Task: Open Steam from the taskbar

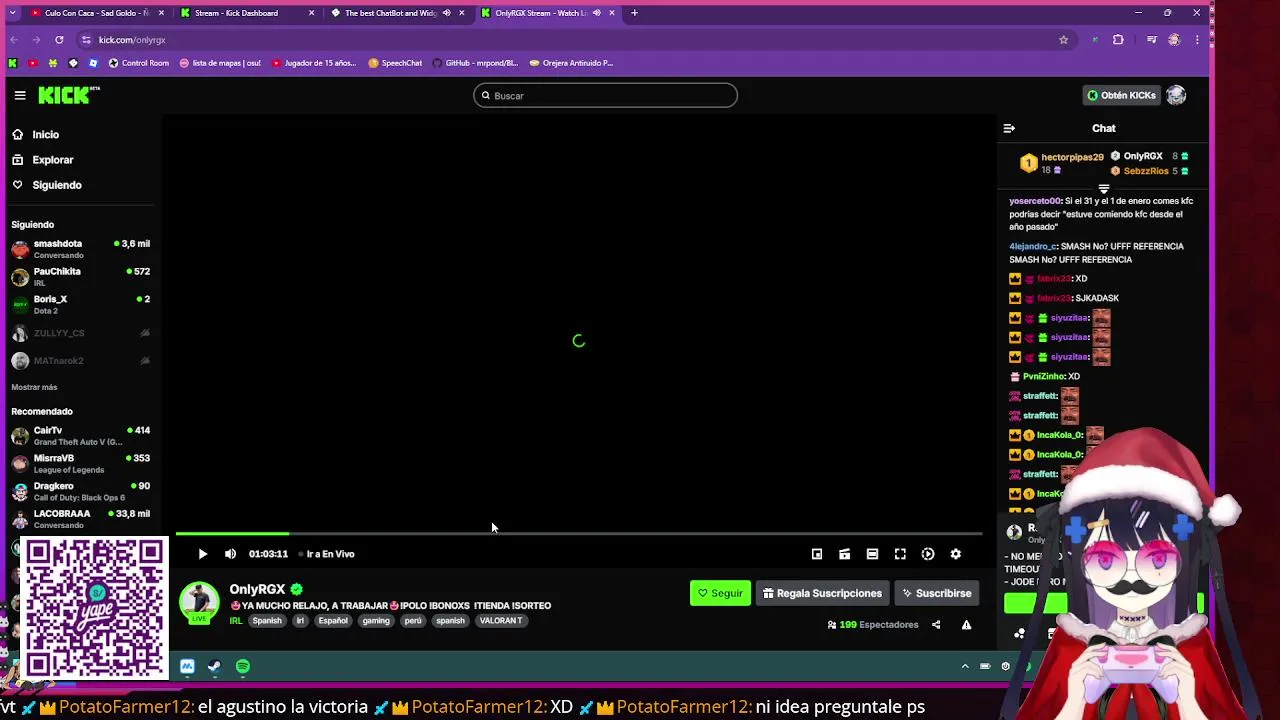Action: pos(214,666)
